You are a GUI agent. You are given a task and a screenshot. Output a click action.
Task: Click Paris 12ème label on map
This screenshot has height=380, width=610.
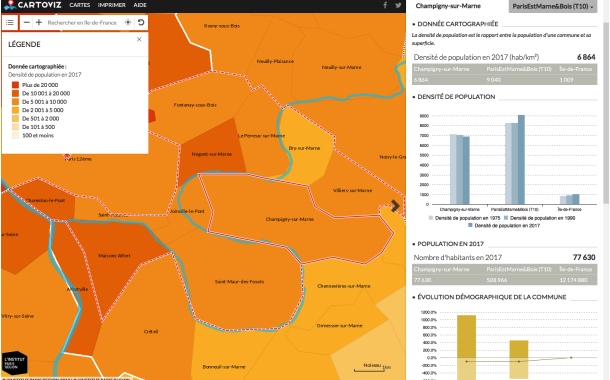pos(78,159)
